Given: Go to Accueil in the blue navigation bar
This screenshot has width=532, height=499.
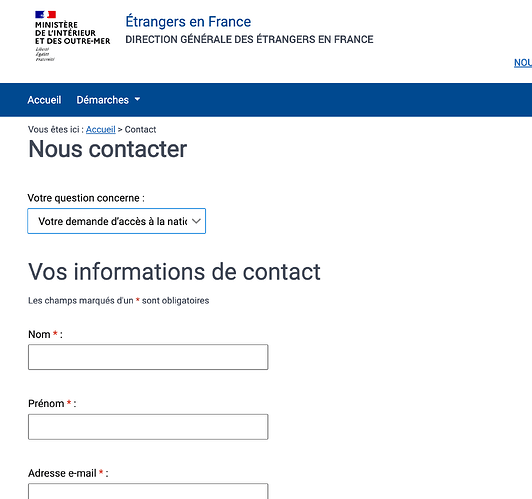Looking at the screenshot, I should [x=44, y=100].
